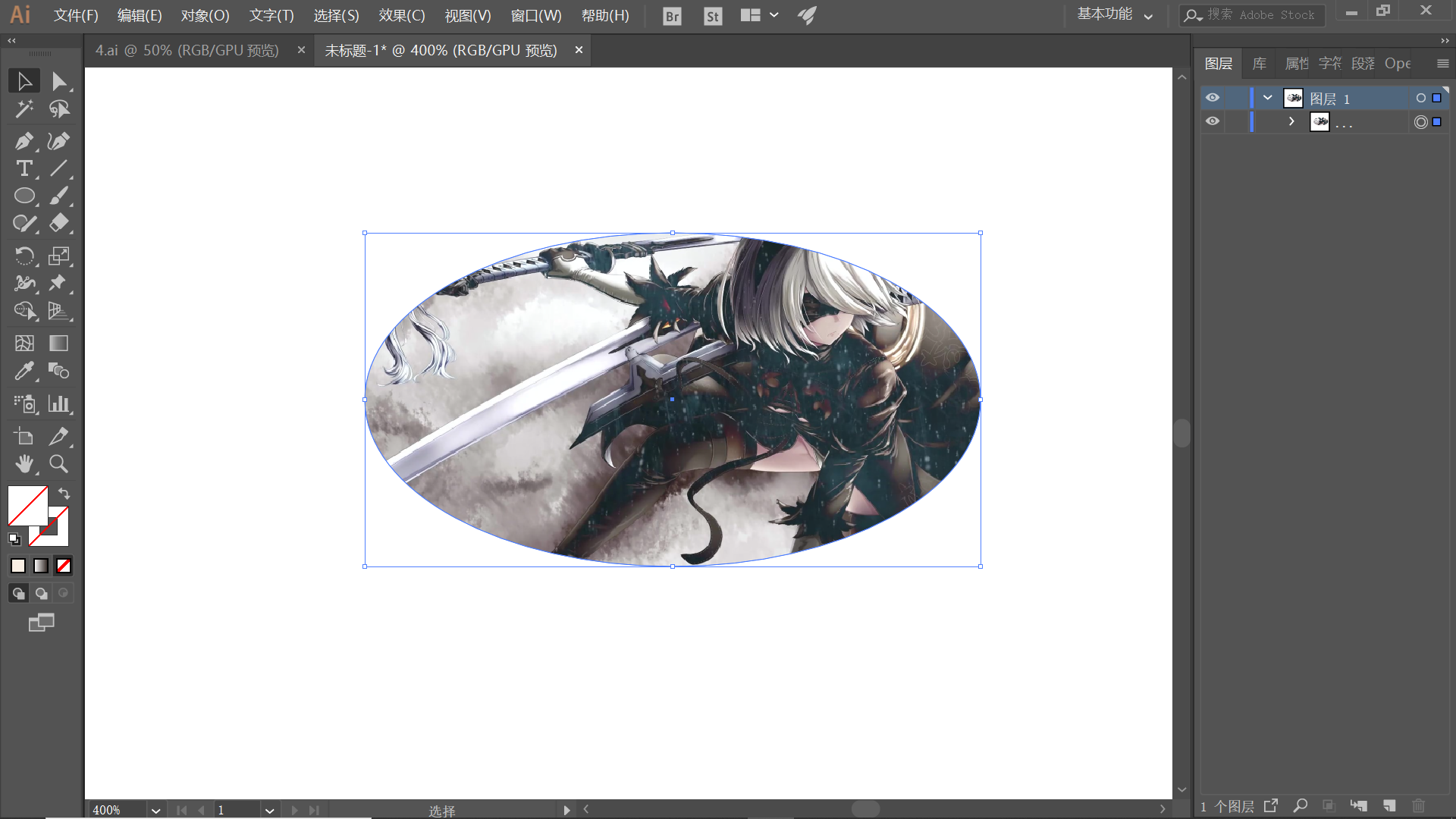Select the Zoom tool
Viewport: 1456px width, 819px height.
59,463
